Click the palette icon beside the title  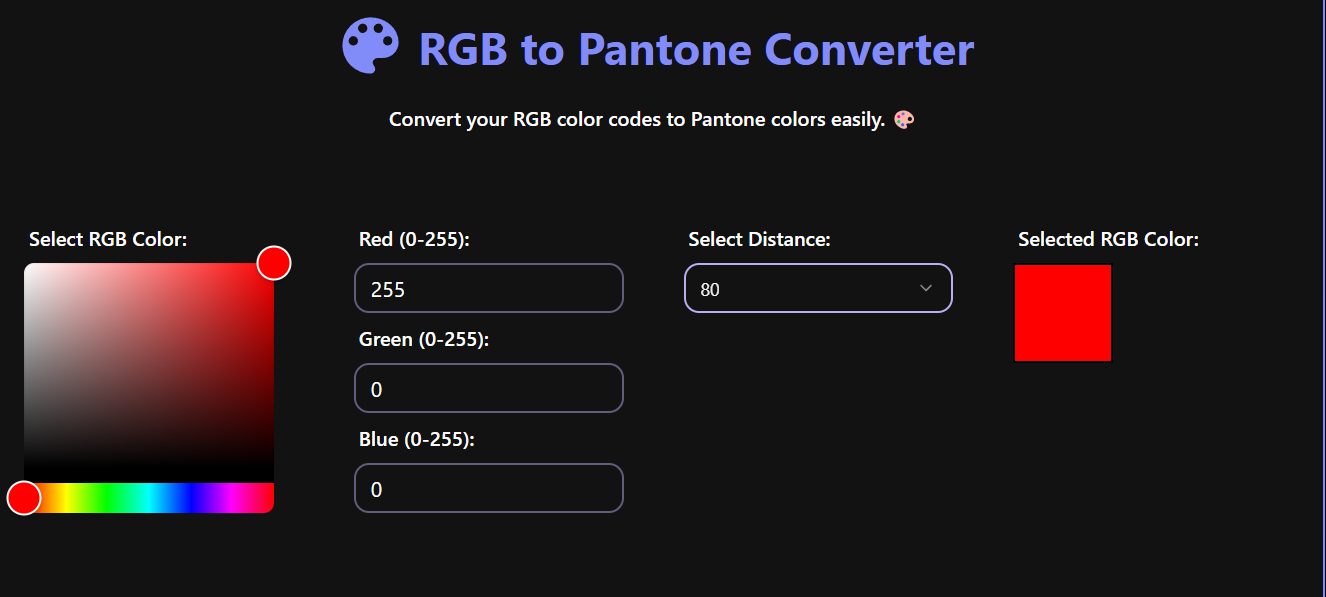tap(371, 45)
